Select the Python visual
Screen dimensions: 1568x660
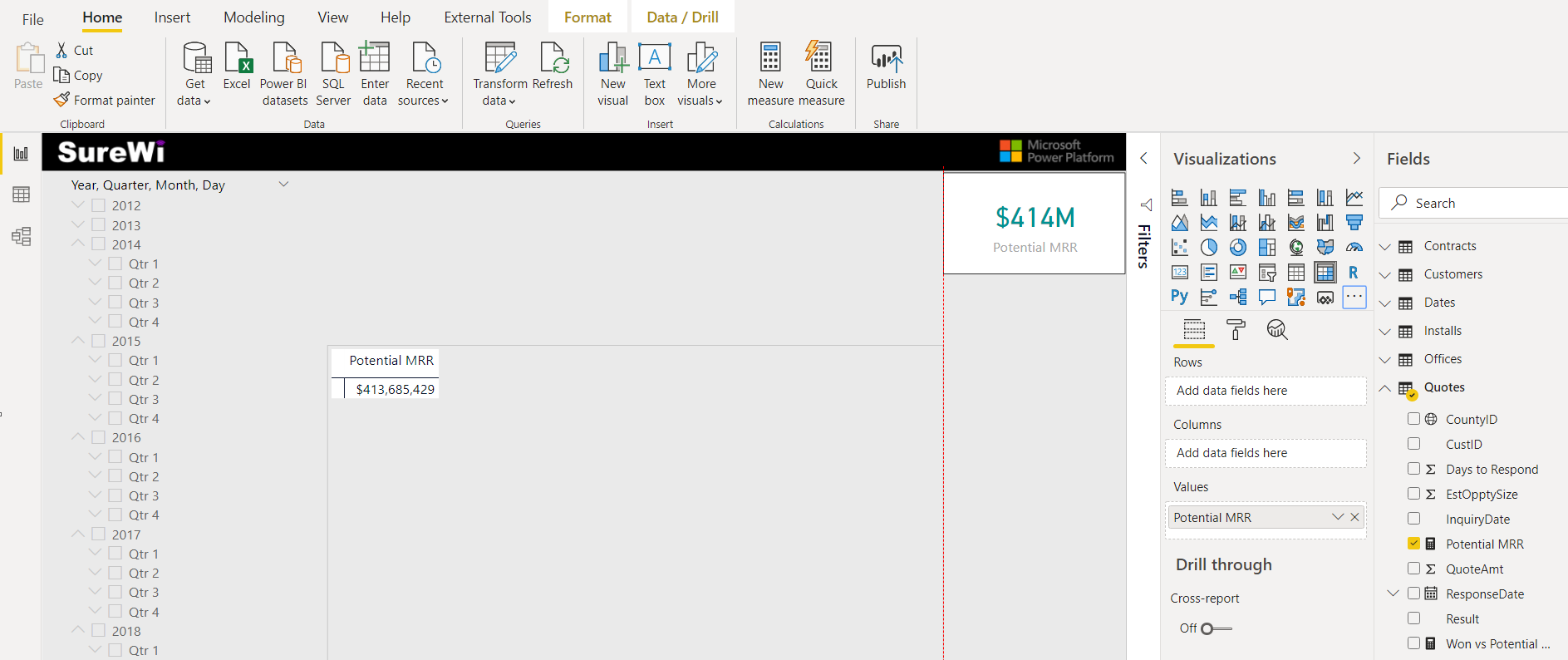(x=1179, y=297)
